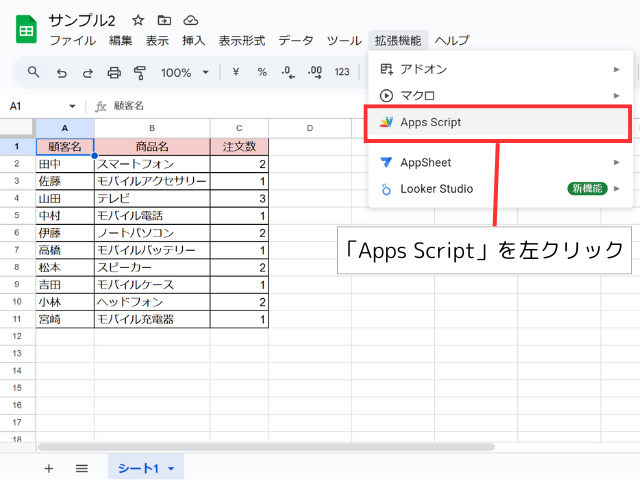Apply yen currency format
This screenshot has height=480, width=640.
(236, 72)
